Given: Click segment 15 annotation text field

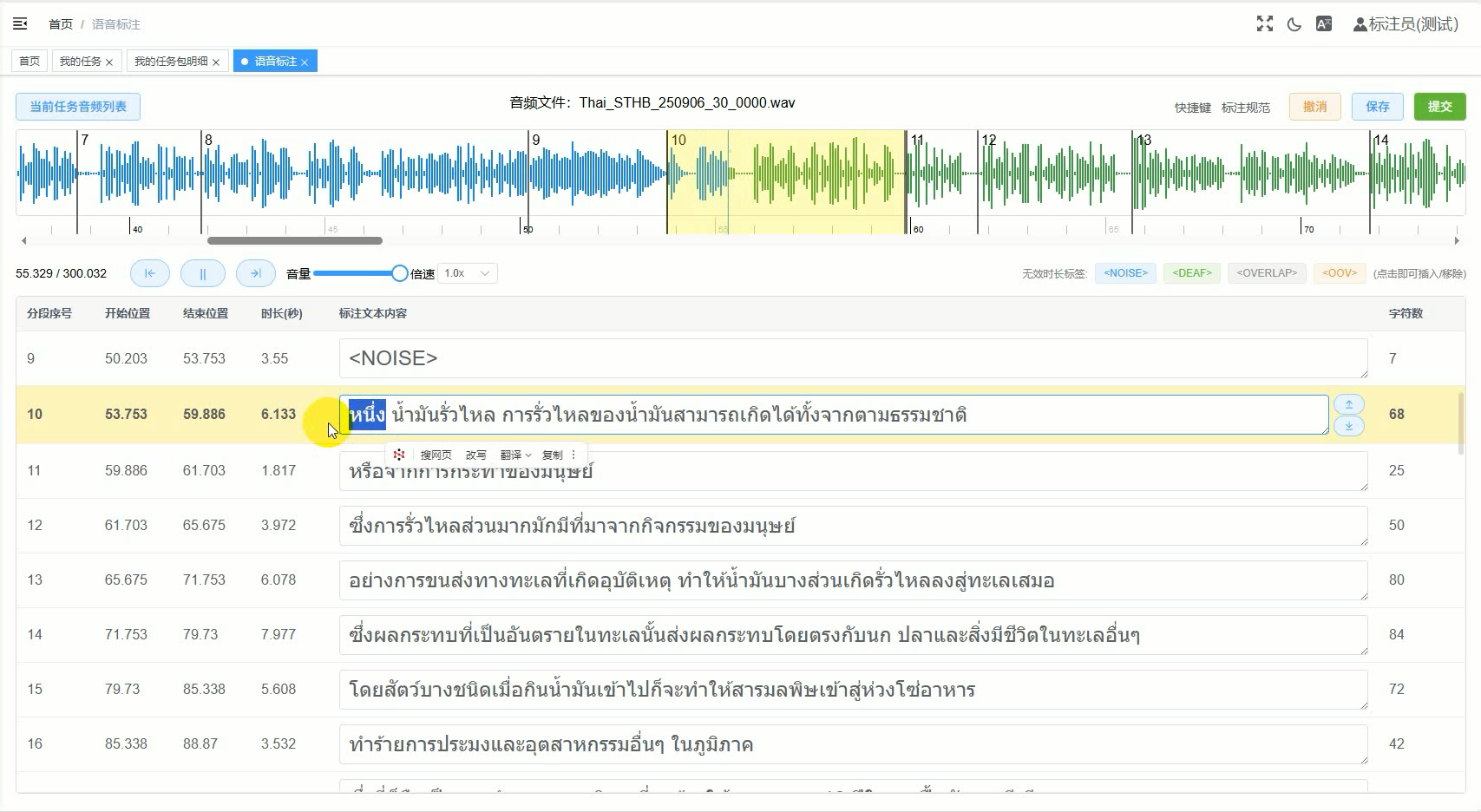Looking at the screenshot, I should 854,690.
